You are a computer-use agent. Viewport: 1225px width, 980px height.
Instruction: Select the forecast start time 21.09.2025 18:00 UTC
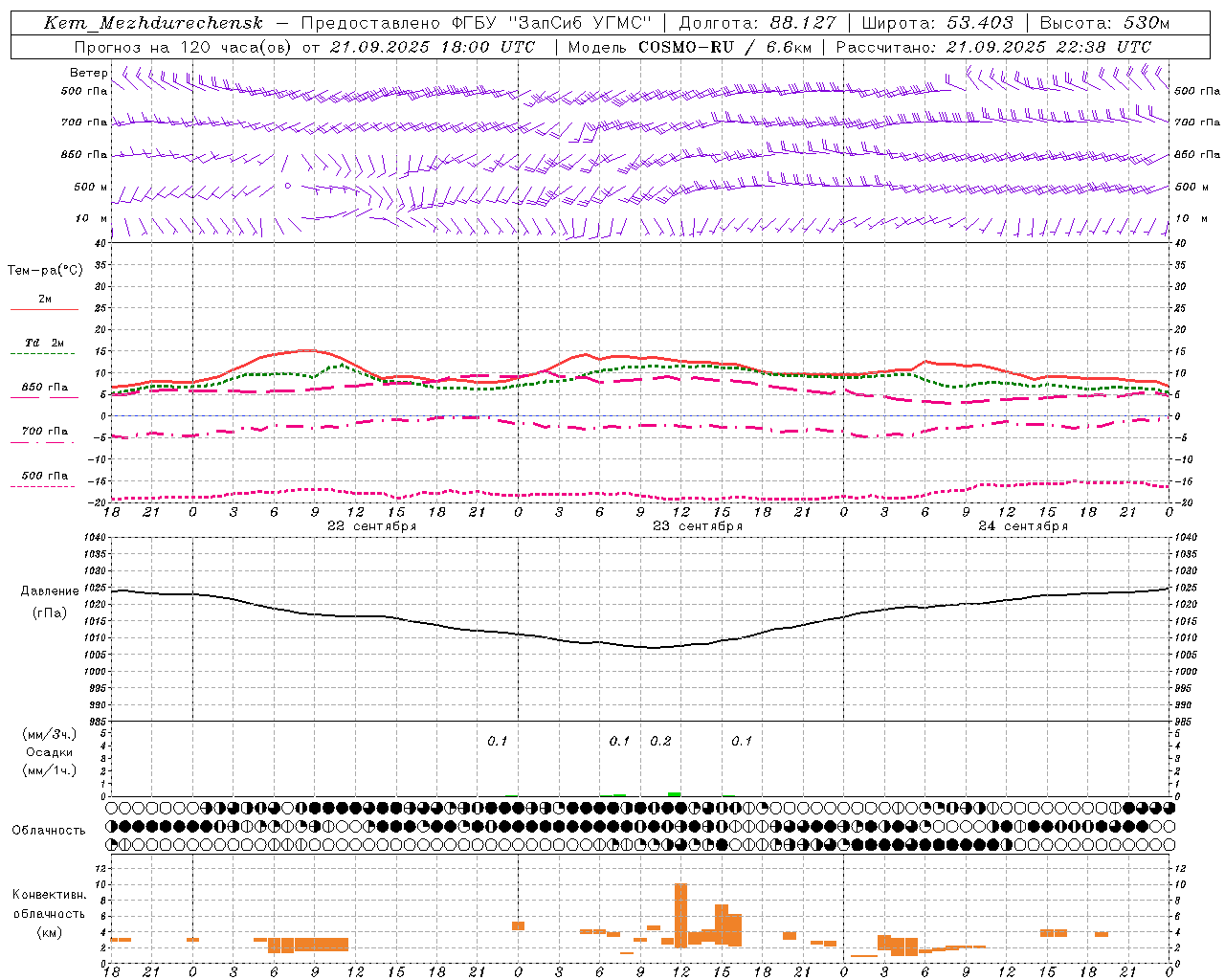point(433,47)
